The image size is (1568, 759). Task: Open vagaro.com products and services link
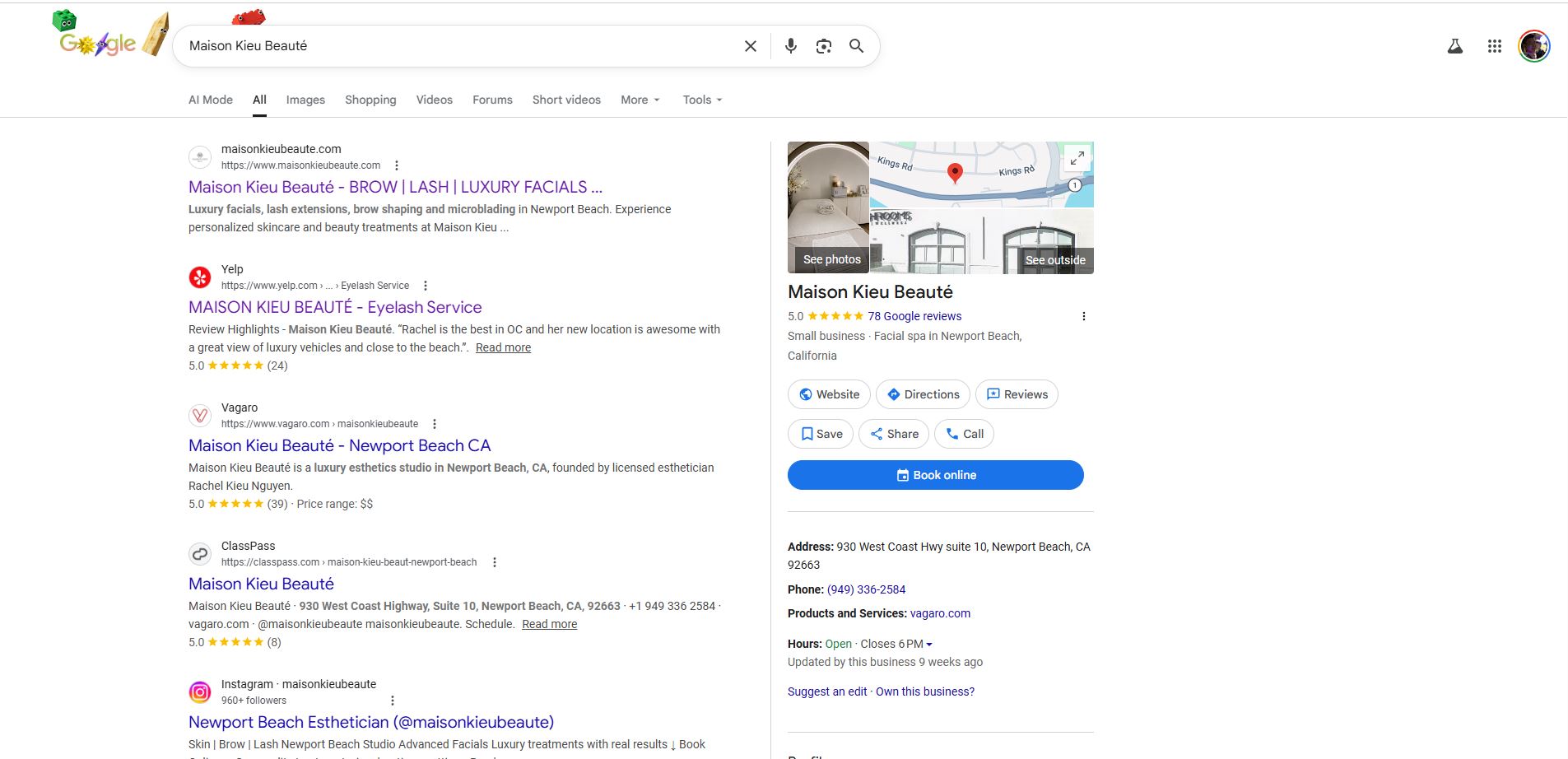[940, 613]
